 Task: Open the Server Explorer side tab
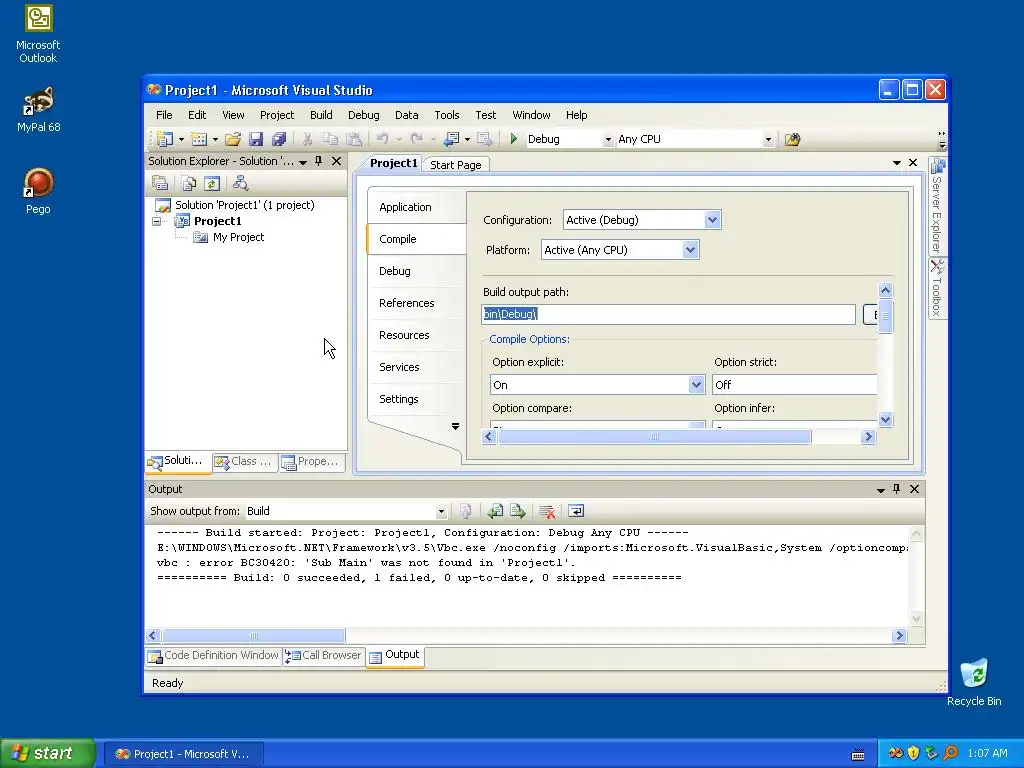(x=937, y=206)
